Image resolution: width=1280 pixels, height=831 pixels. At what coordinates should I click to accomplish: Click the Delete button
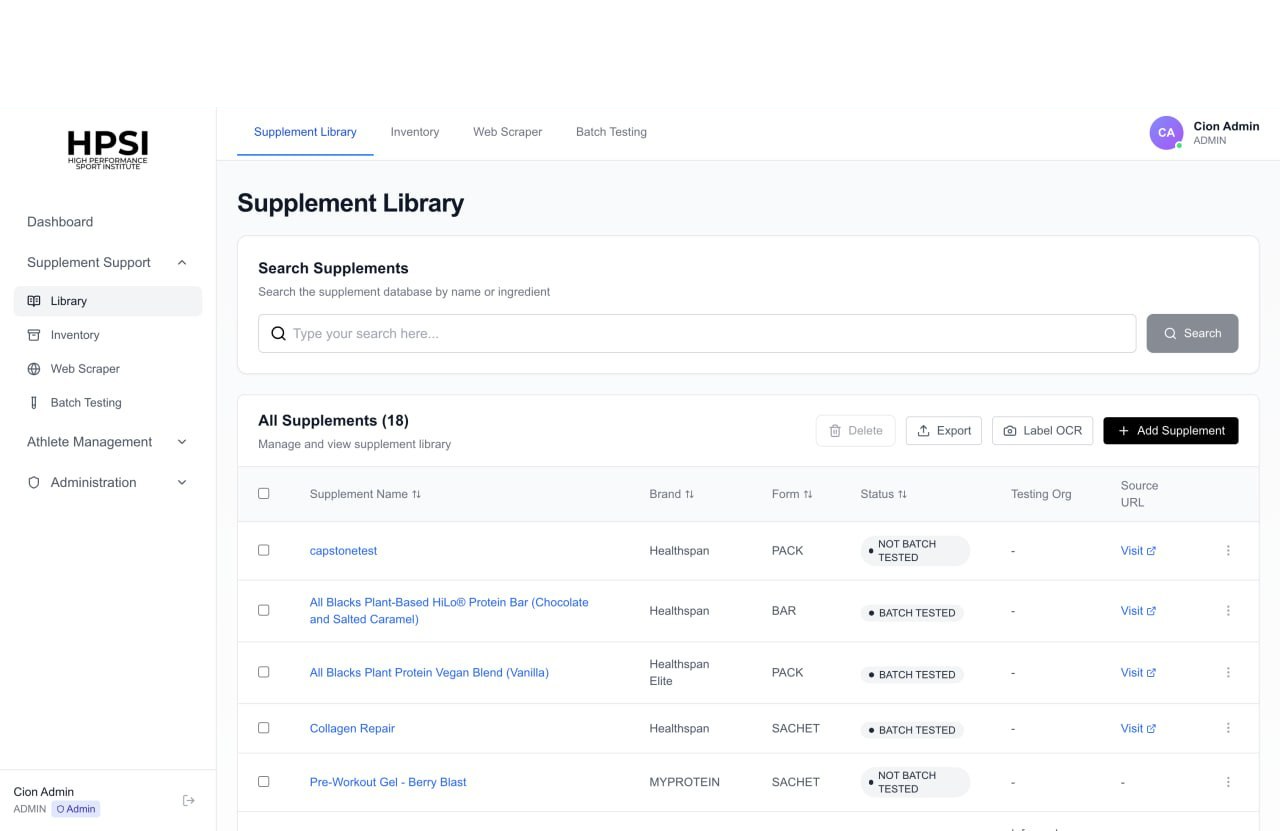pyautogui.click(x=855, y=431)
